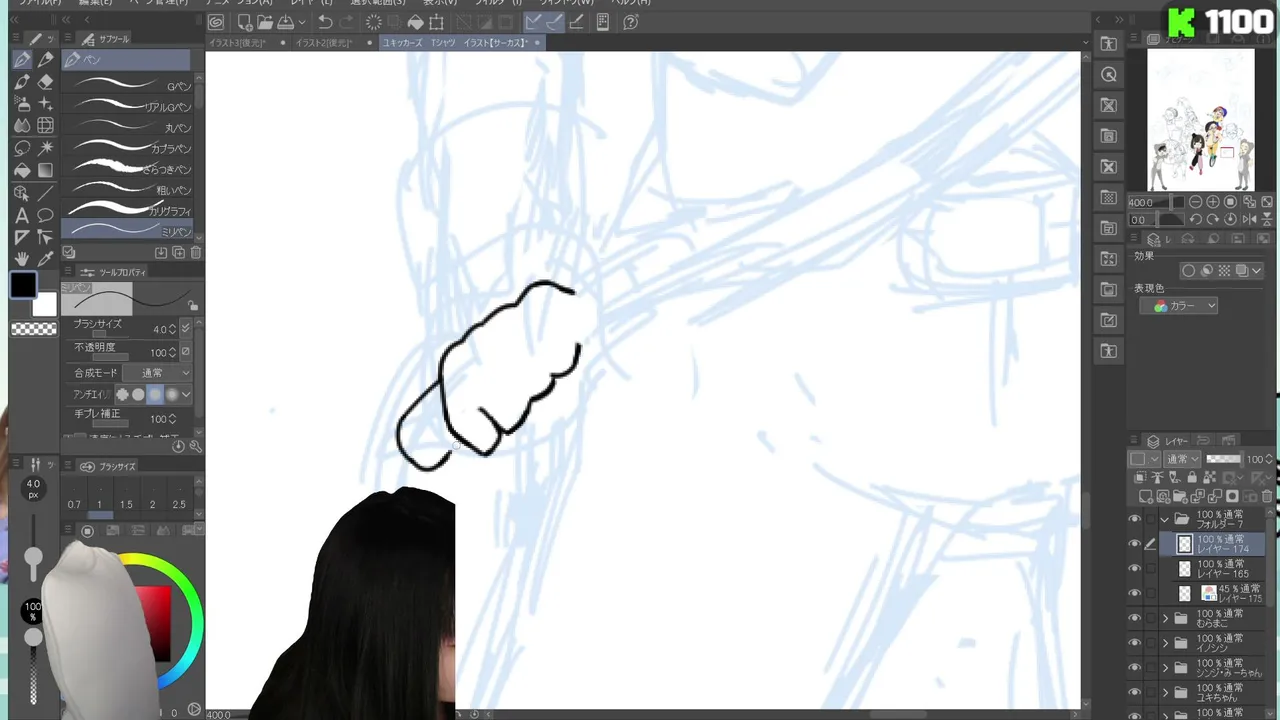Toggle the eye for レイヤー 175
The image size is (1280, 720).
pos(1134,593)
